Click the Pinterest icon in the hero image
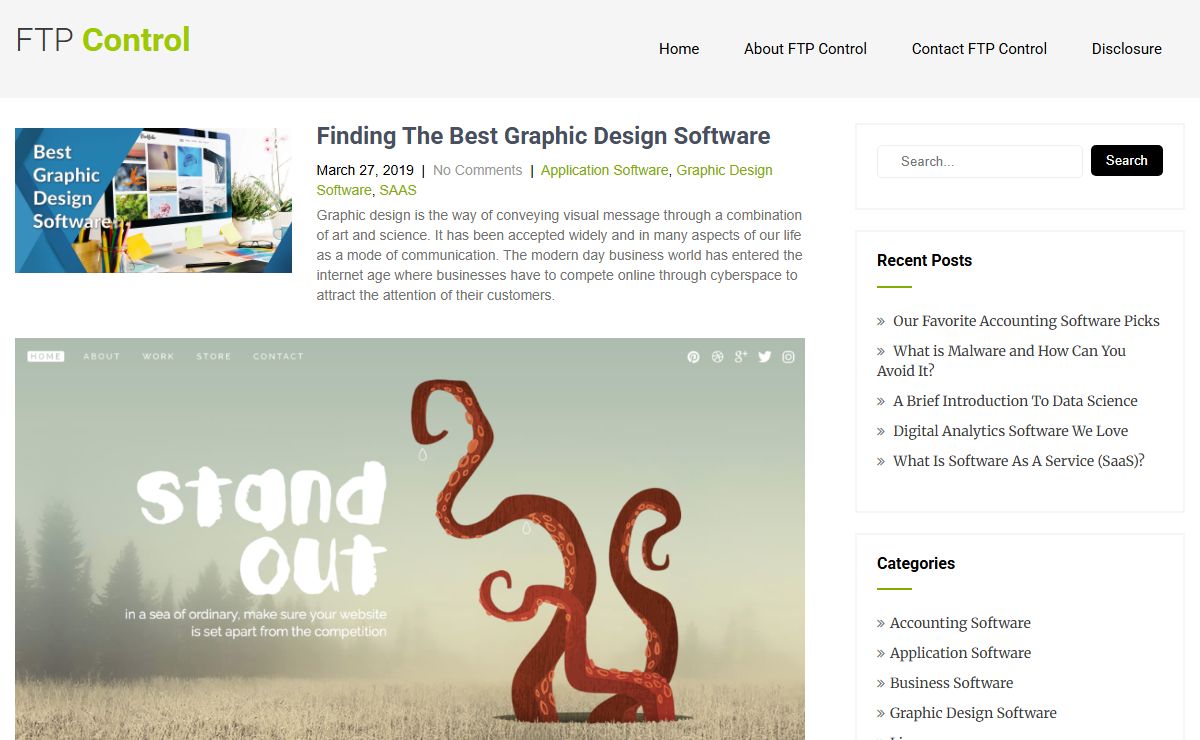 [x=693, y=357]
